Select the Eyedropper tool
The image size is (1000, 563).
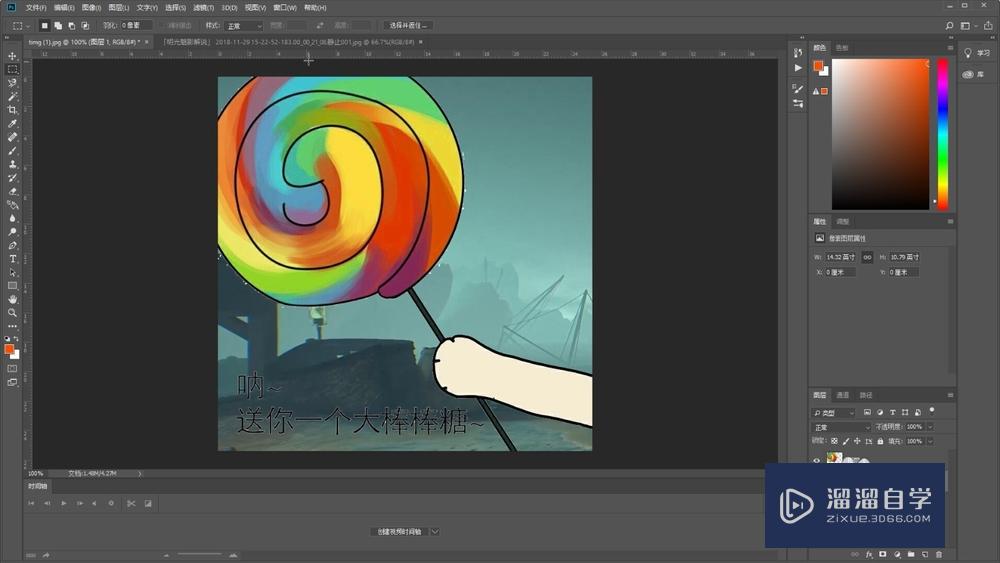tap(13, 124)
